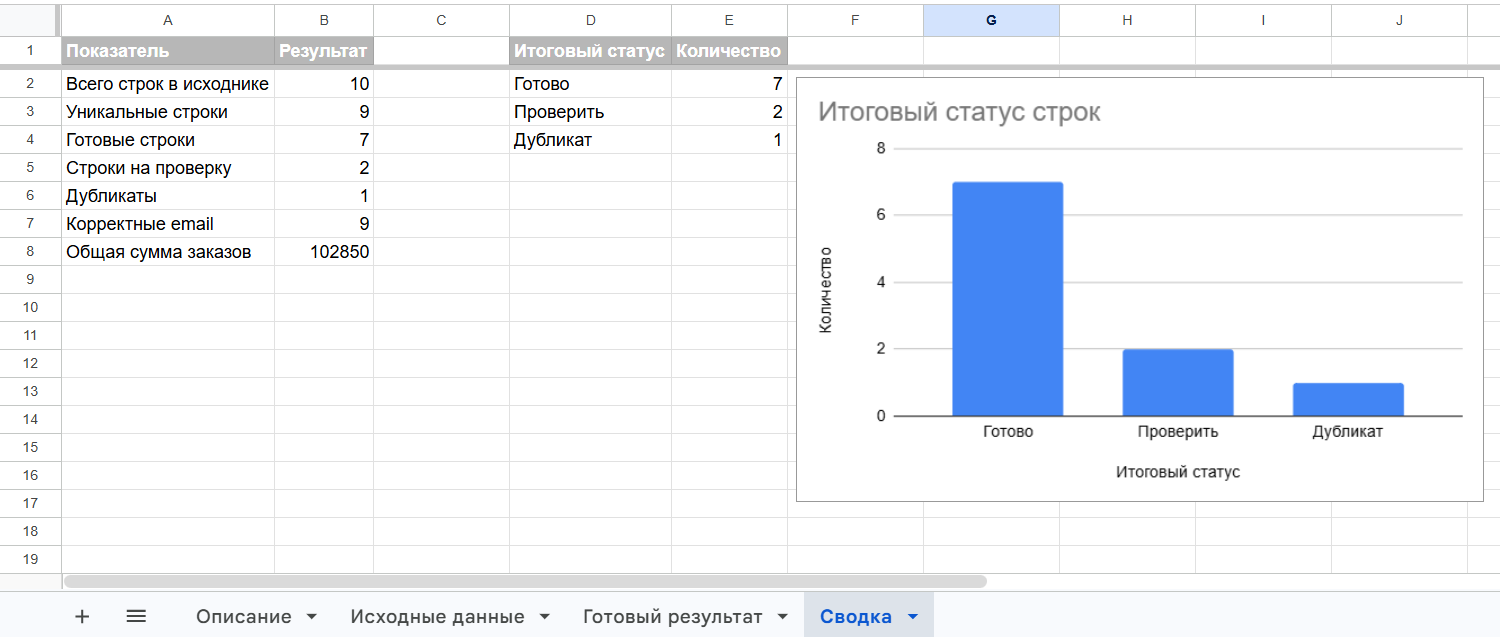Click the Дубликат bar in the chart

pos(1348,400)
